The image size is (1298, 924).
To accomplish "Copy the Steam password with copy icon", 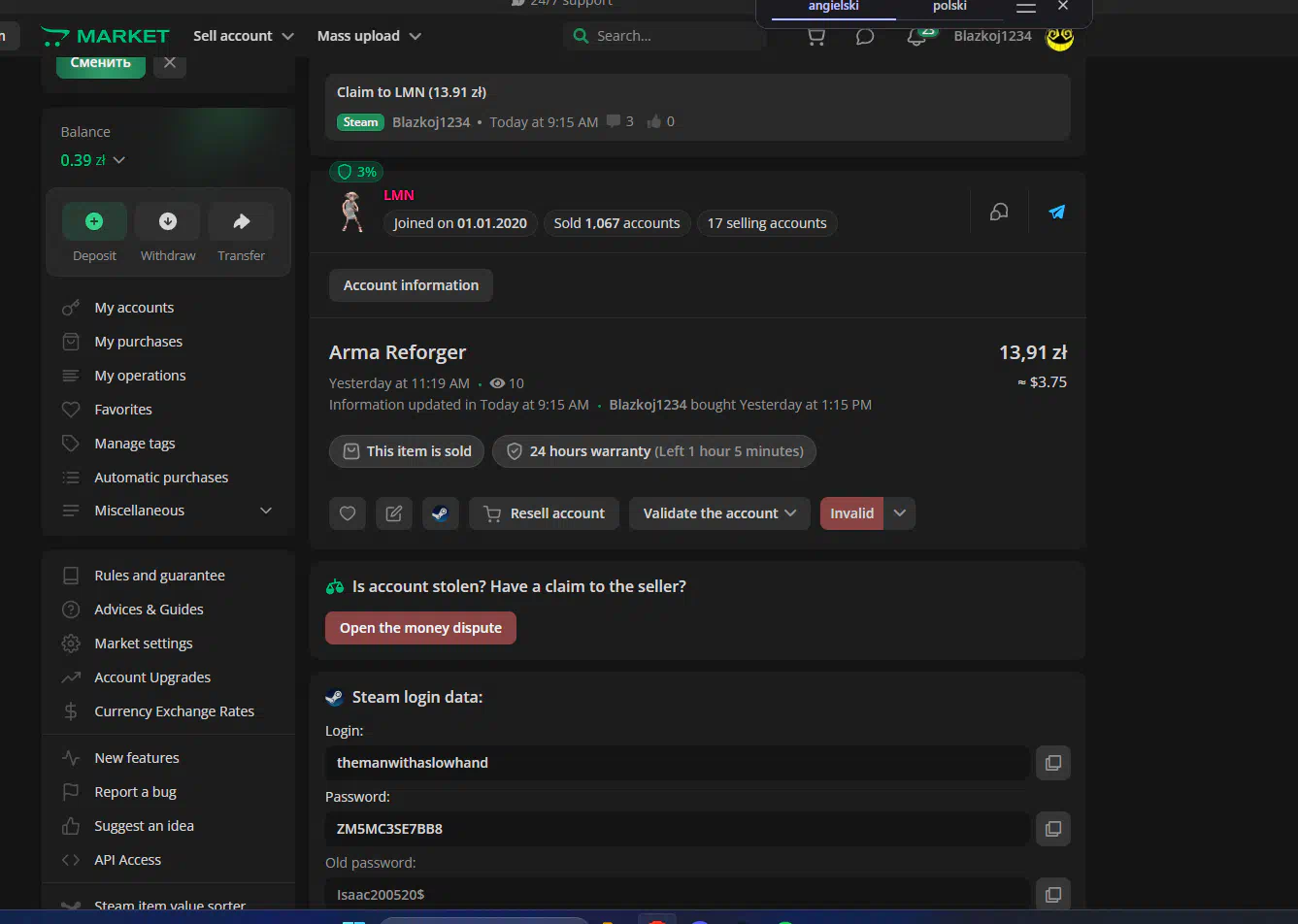I will tap(1052, 829).
